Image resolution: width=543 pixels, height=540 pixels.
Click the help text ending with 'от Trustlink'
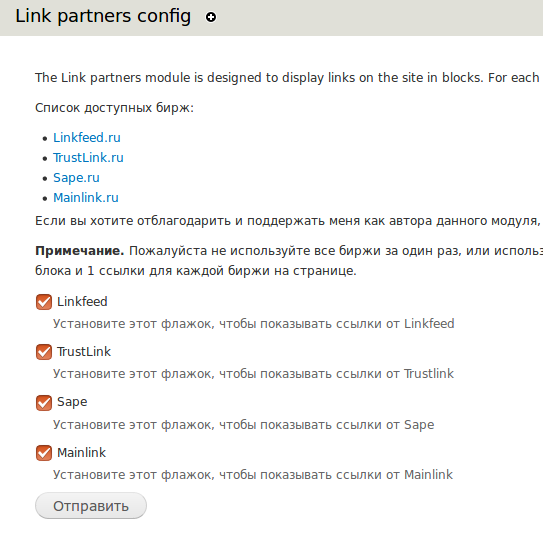(253, 374)
